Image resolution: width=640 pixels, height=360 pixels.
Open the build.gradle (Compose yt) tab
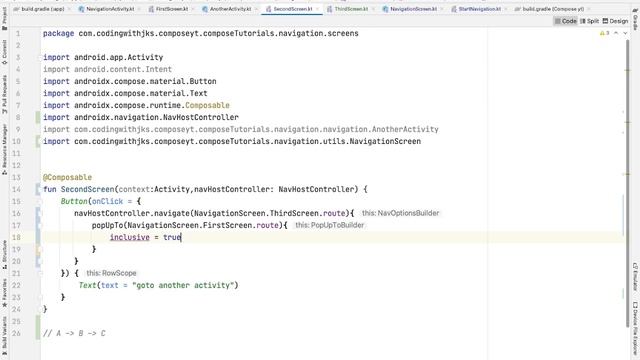pyautogui.click(x=553, y=9)
